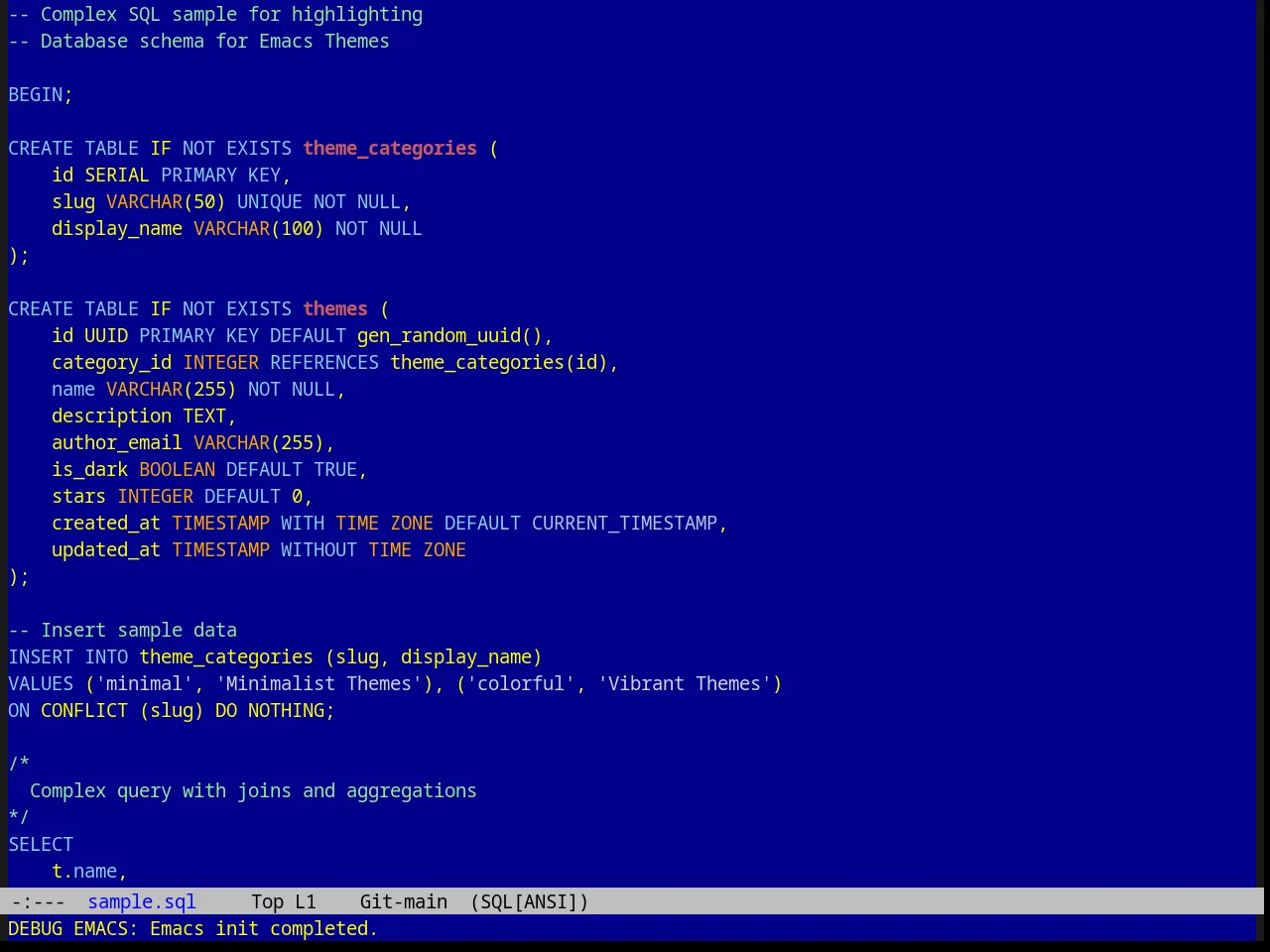Viewport: 1270px width, 952px height.
Task: Click the 'Complex query with joins and aggregations' comment
Action: pyautogui.click(x=254, y=790)
